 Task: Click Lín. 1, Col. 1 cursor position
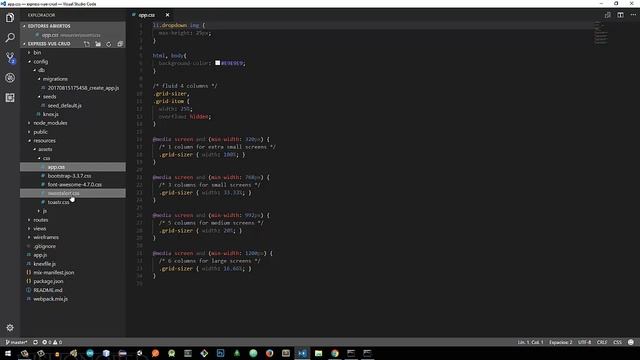click(x=530, y=342)
